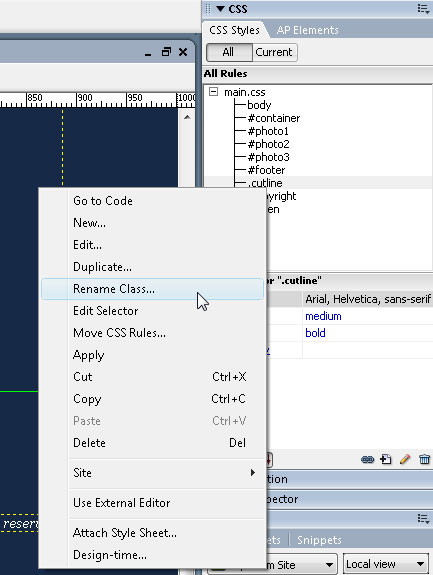Edit style with the pencil icon
The height and width of the screenshot is (575, 433).
tap(405, 459)
